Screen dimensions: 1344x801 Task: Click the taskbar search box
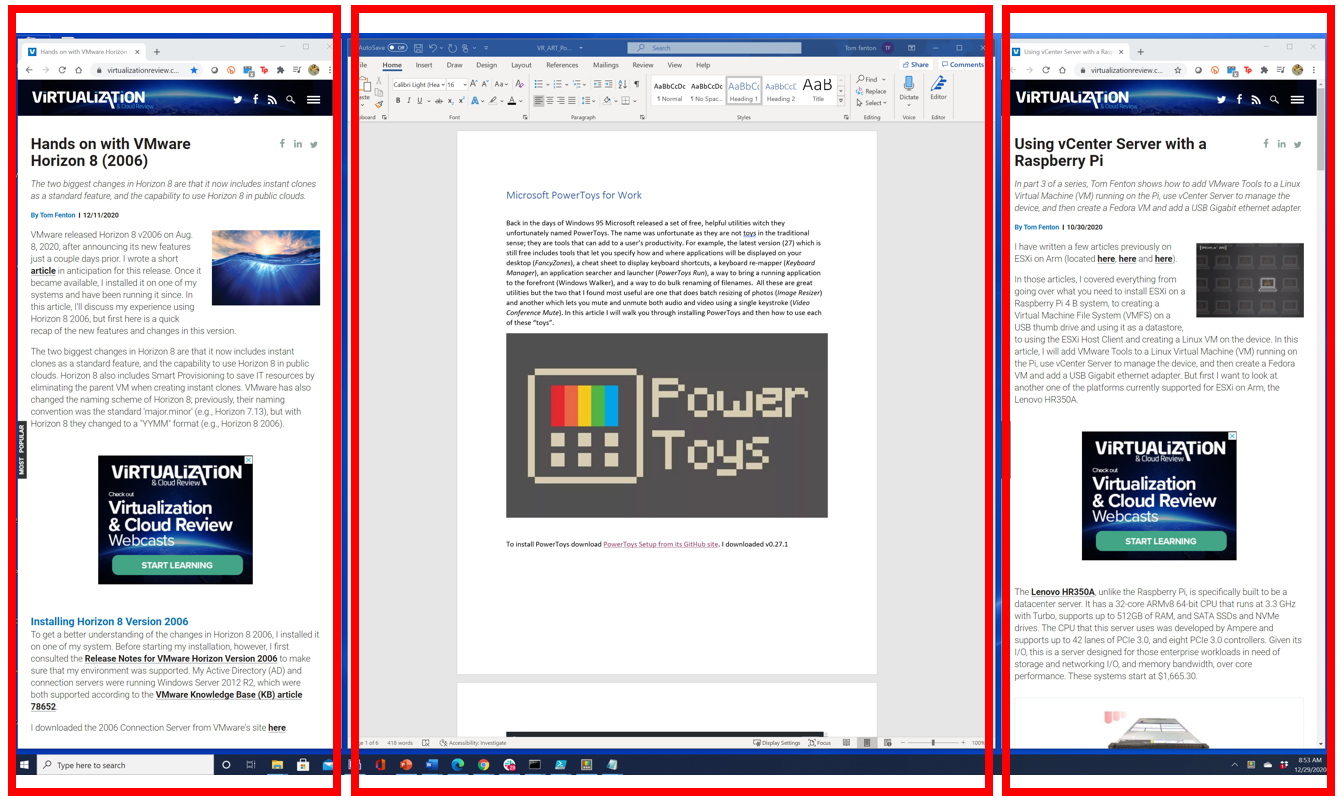pos(125,765)
